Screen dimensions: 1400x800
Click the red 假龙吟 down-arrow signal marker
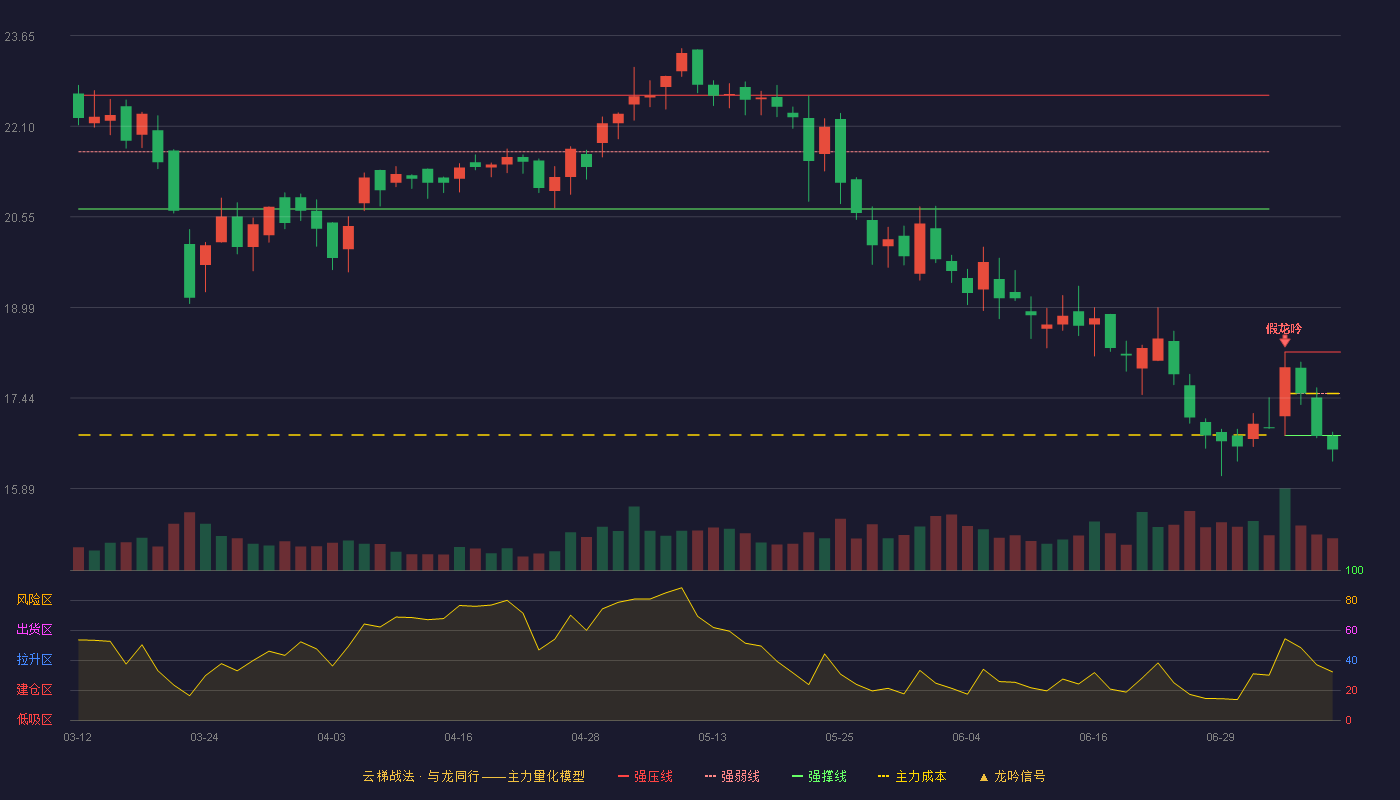pos(1285,341)
